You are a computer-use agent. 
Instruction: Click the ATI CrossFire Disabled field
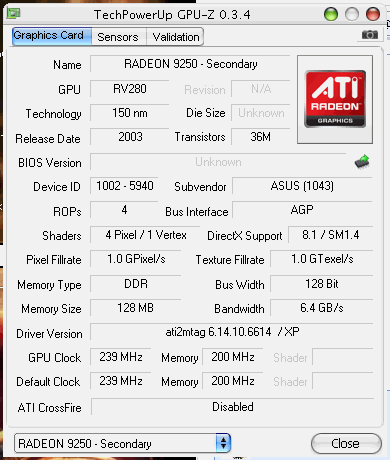pyautogui.click(x=233, y=407)
